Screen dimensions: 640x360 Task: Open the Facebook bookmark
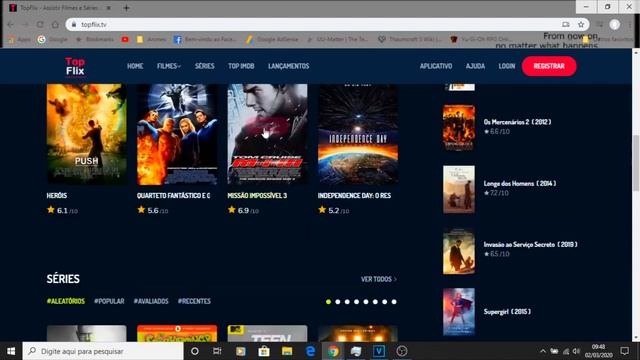click(206, 40)
